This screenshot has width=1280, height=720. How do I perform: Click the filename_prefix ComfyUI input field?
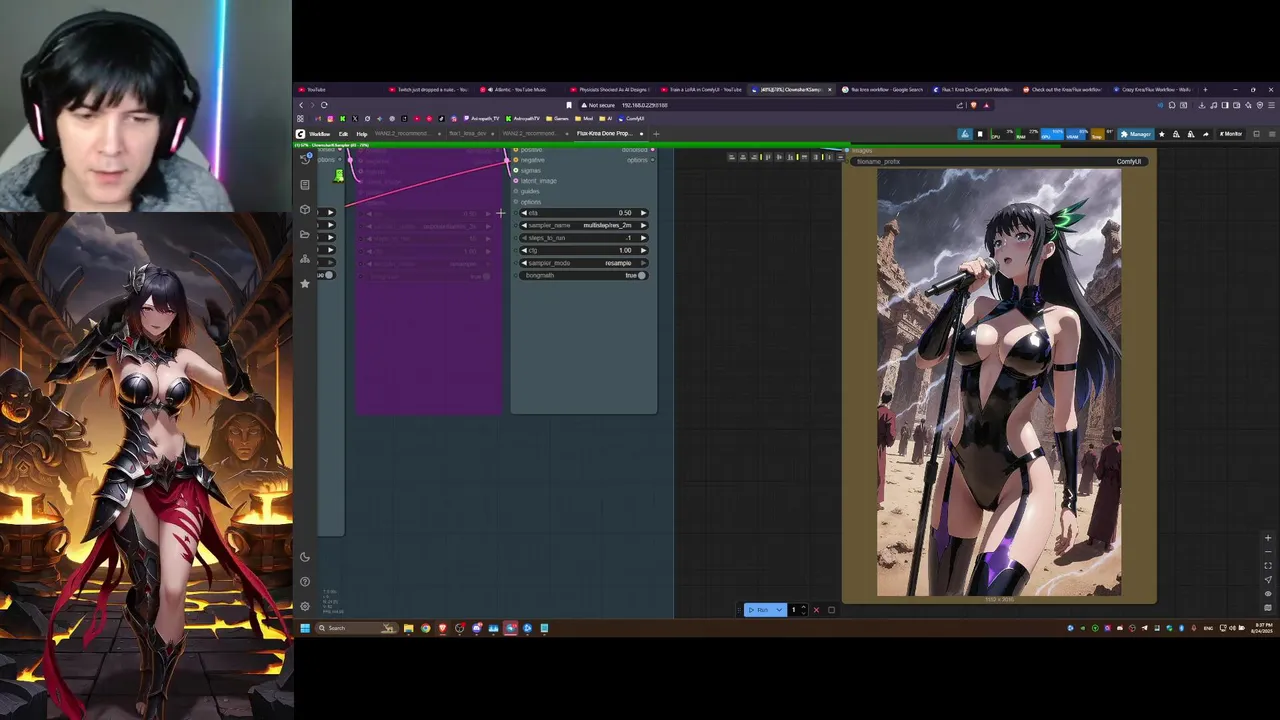(998, 161)
